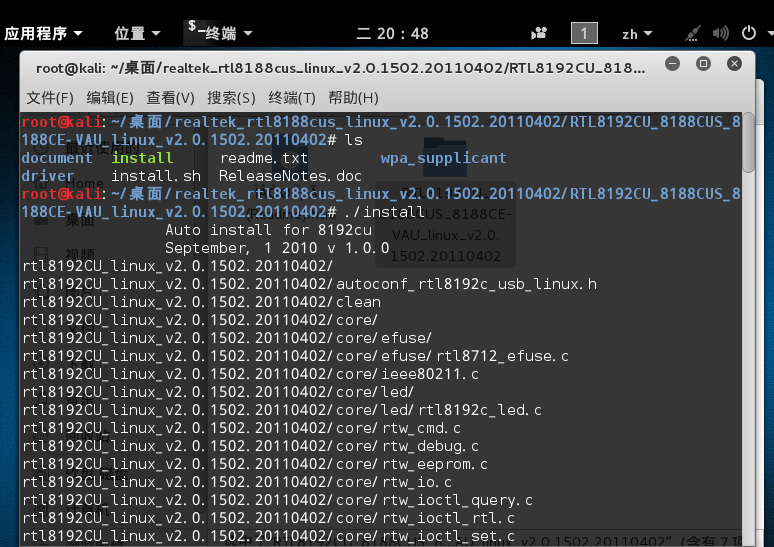This screenshot has height=547, width=774.
Task: Open the volume speaker icon
Action: (x=721, y=34)
